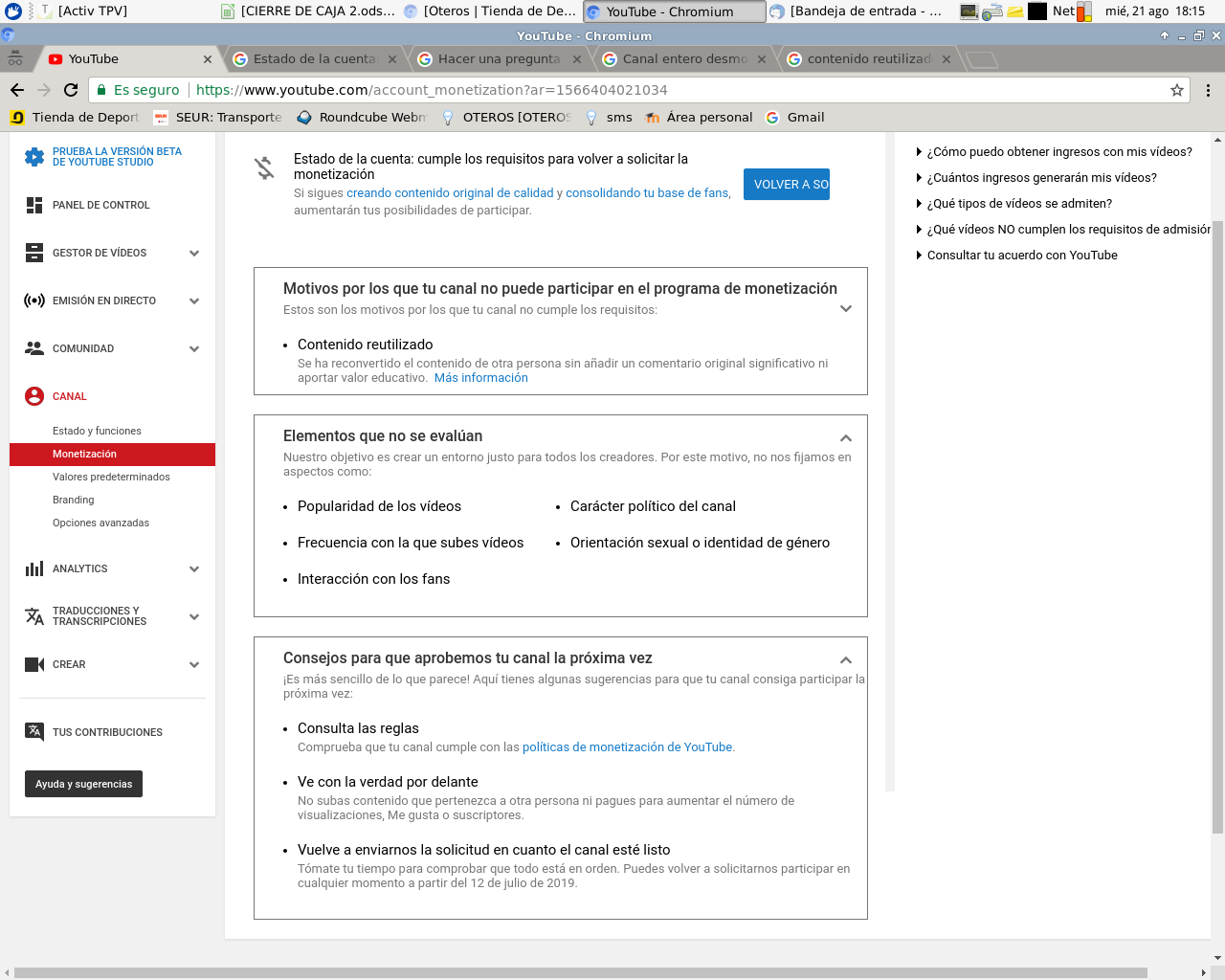
Task: Click the horizontal scrollbar at bottom
Action: (581, 973)
